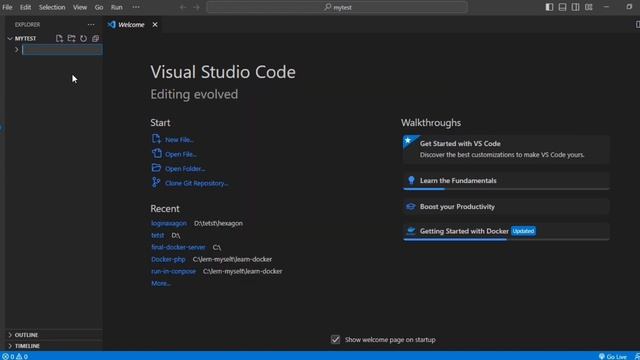Open recent folder Docker-php
The image size is (640, 360).
(x=168, y=259)
